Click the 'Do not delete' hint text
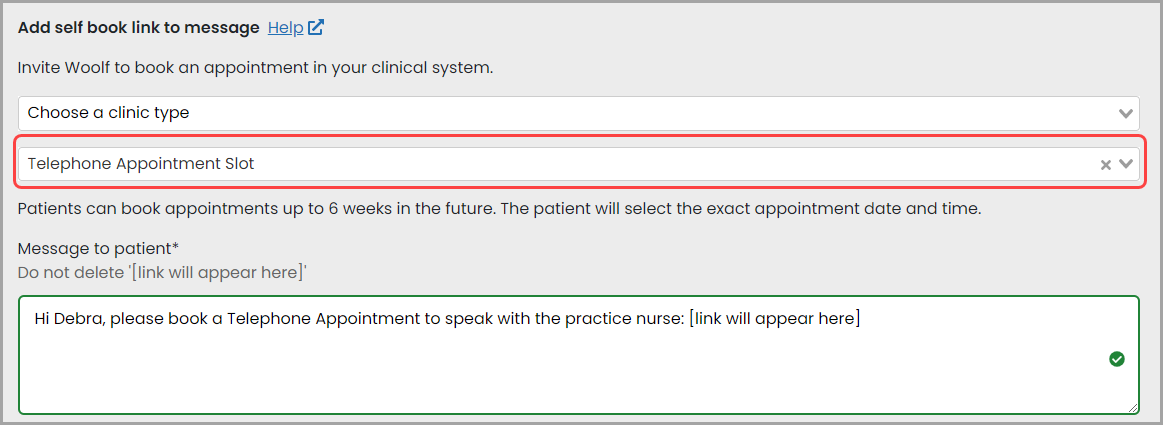The width and height of the screenshot is (1163, 425). 162,272
